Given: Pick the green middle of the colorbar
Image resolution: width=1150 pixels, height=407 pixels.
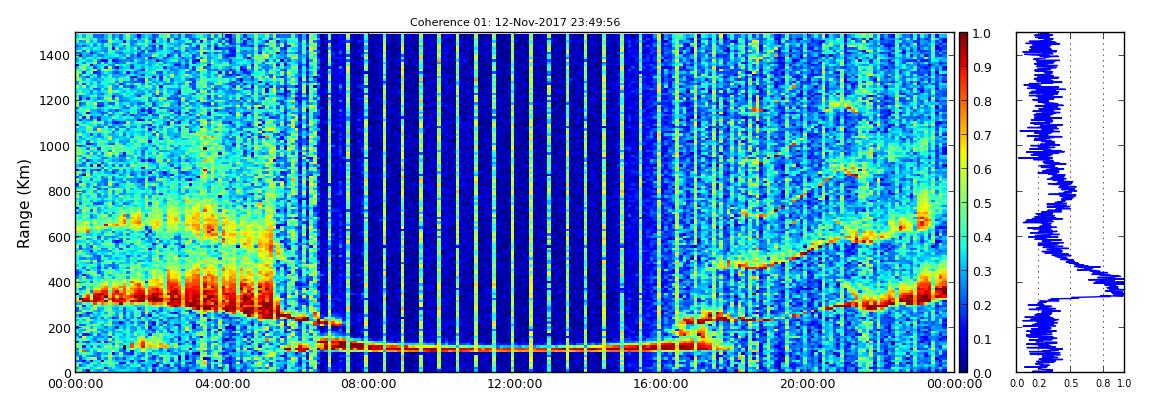Looking at the screenshot, I should coord(964,203).
